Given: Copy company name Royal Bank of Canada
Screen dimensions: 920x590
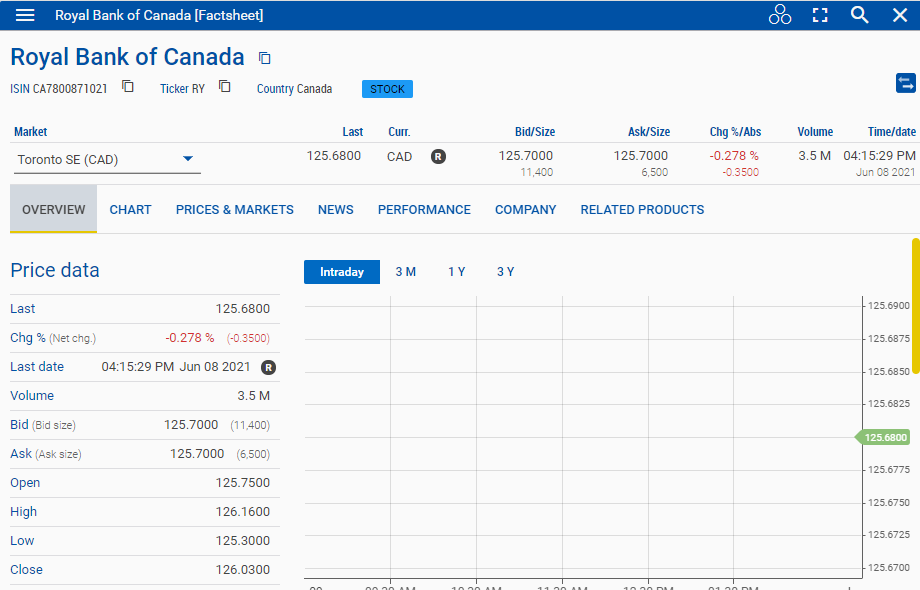Looking at the screenshot, I should click(265, 57).
